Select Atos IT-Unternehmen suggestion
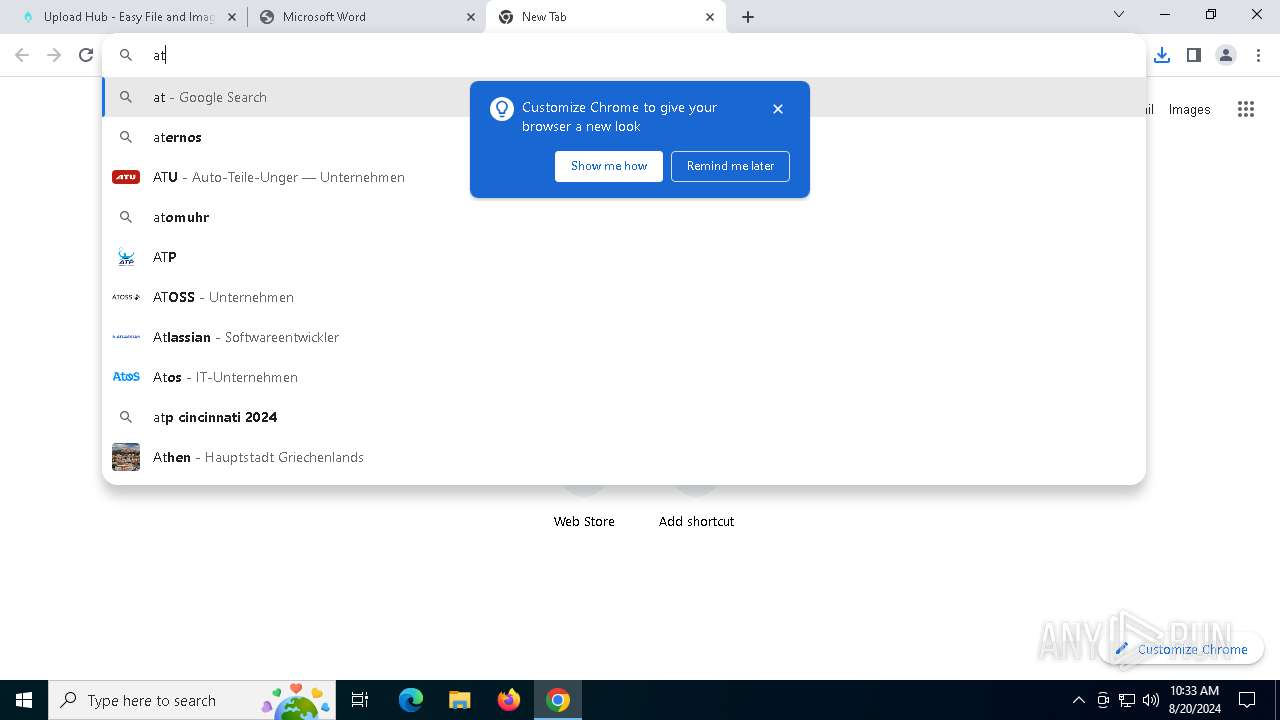 coord(624,377)
